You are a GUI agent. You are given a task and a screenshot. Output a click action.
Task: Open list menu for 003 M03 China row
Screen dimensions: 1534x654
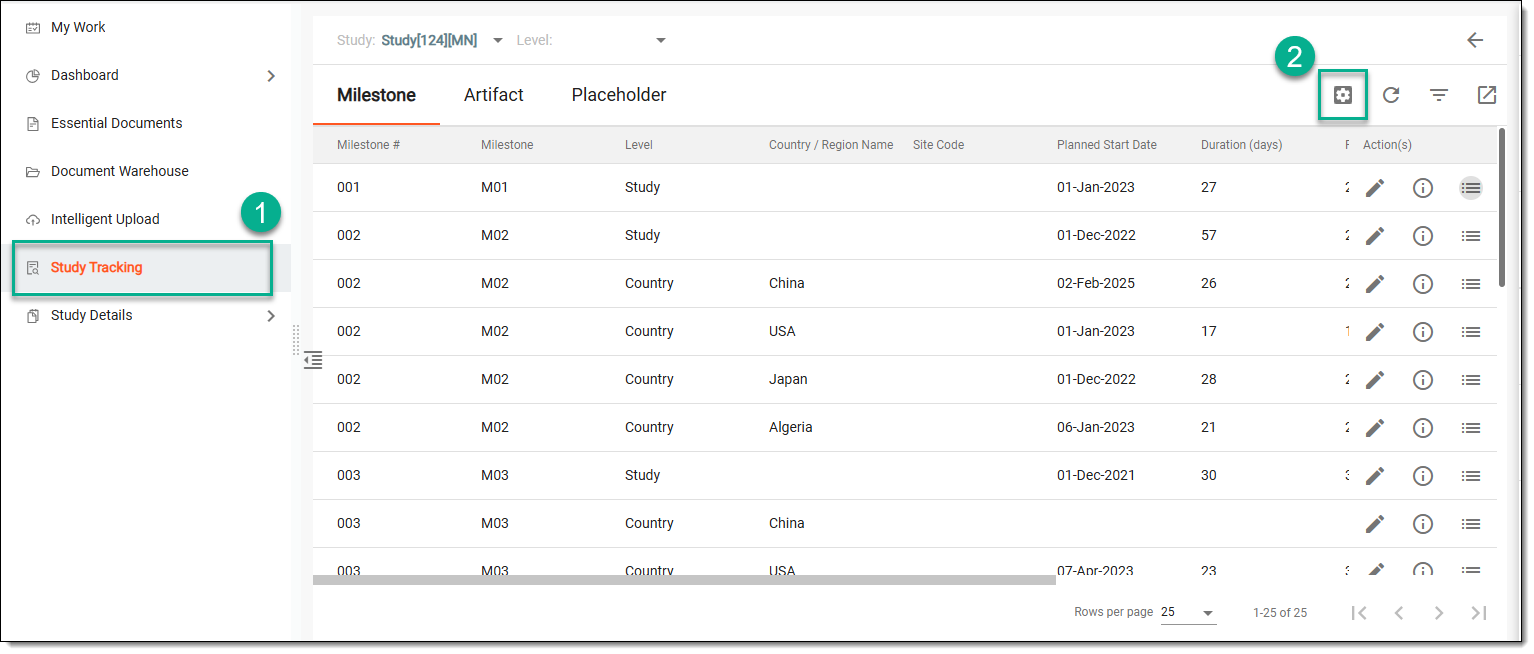pos(1471,524)
